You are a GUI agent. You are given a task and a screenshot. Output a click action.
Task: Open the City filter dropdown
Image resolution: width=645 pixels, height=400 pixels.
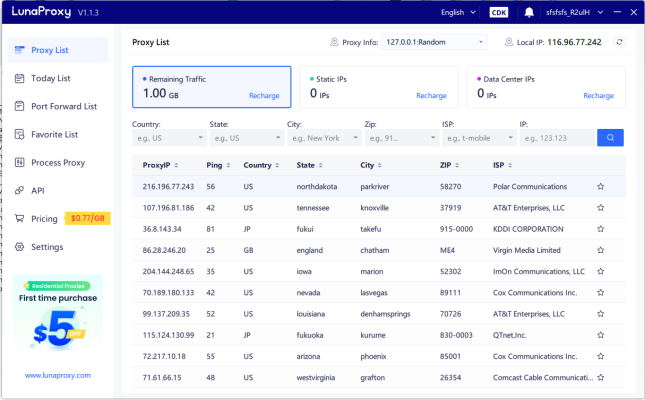pyautogui.click(x=324, y=138)
